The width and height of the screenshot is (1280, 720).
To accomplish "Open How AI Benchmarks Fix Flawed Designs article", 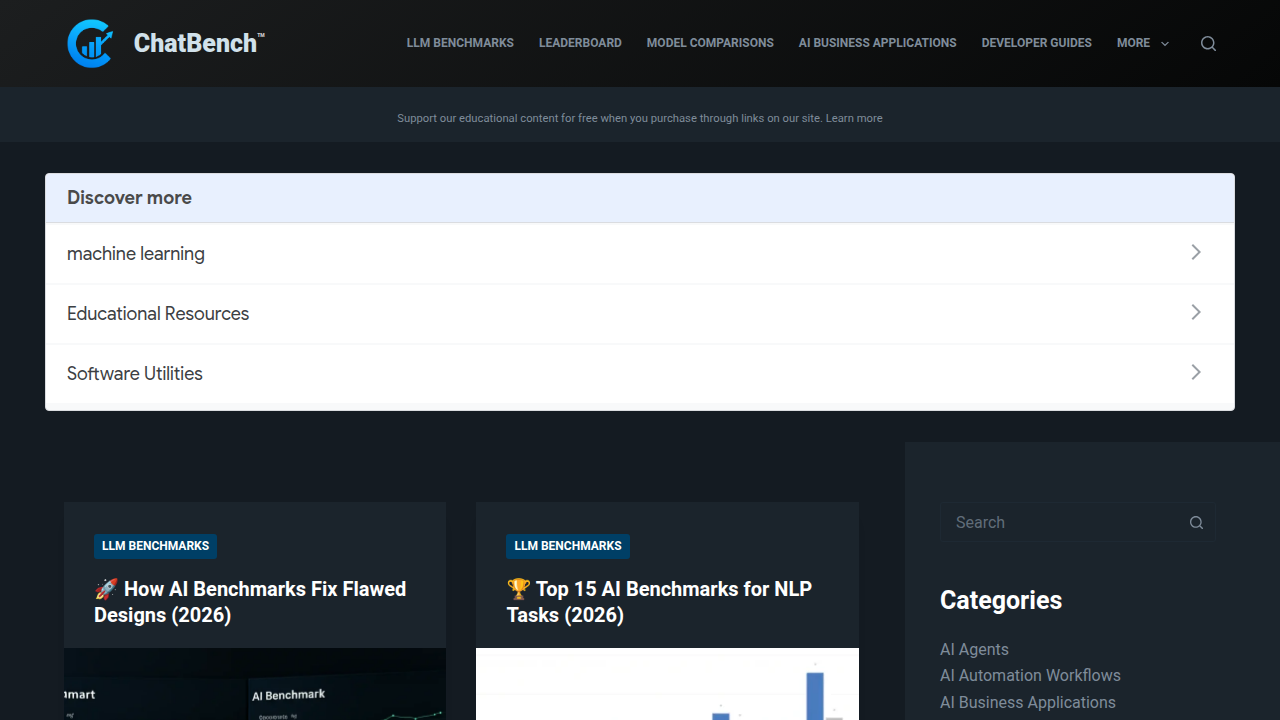I will pos(250,602).
